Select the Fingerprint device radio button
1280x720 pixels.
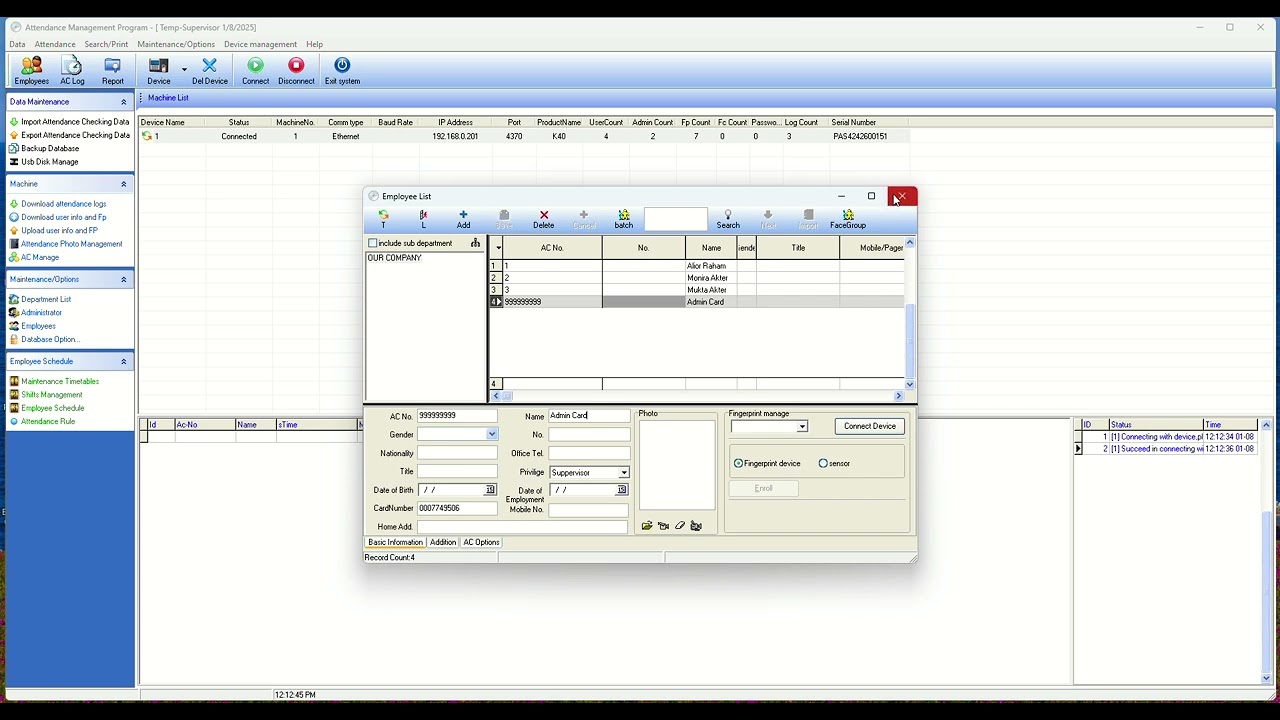[738, 463]
